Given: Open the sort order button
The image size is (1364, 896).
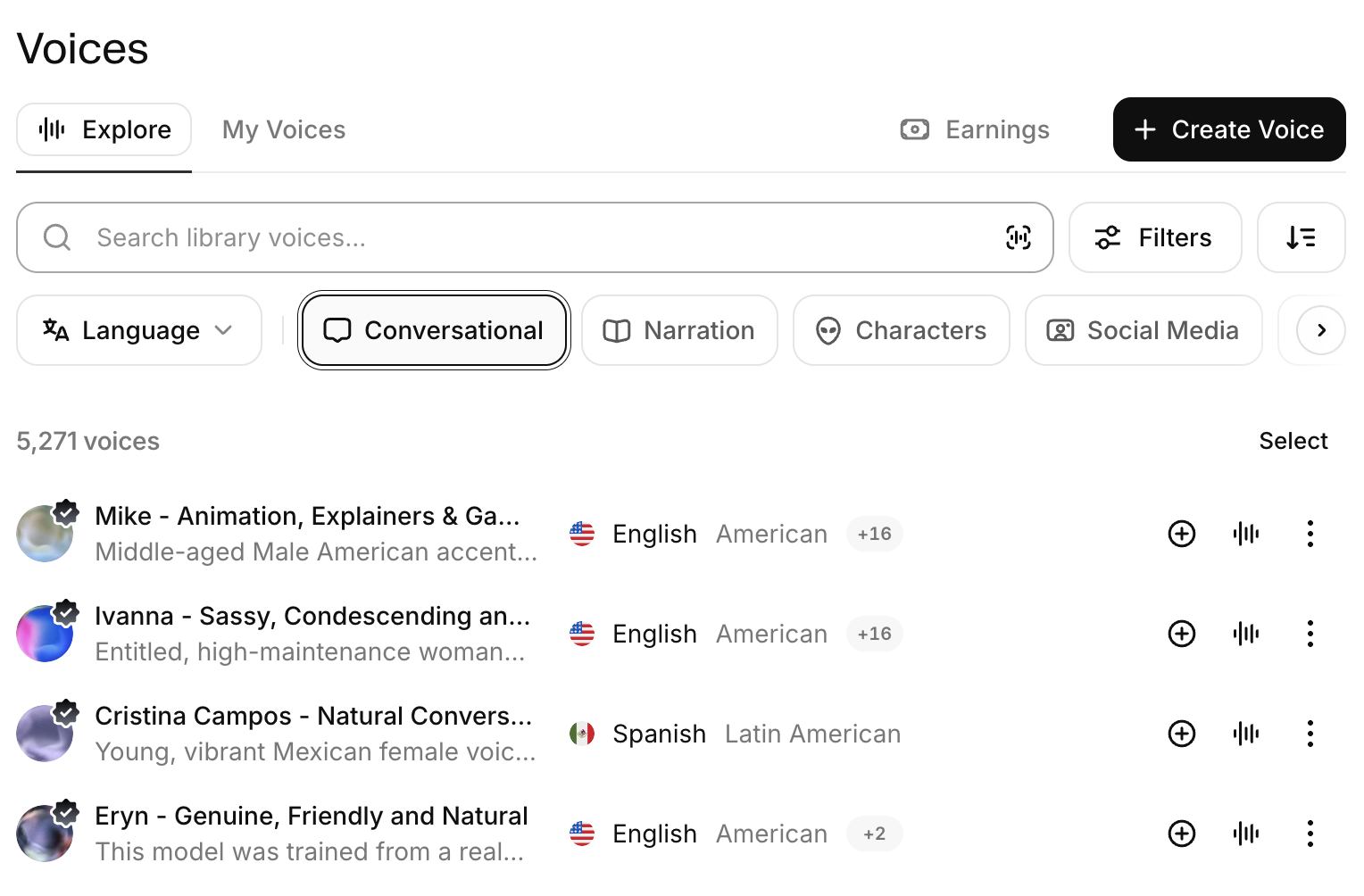Looking at the screenshot, I should click(1301, 237).
